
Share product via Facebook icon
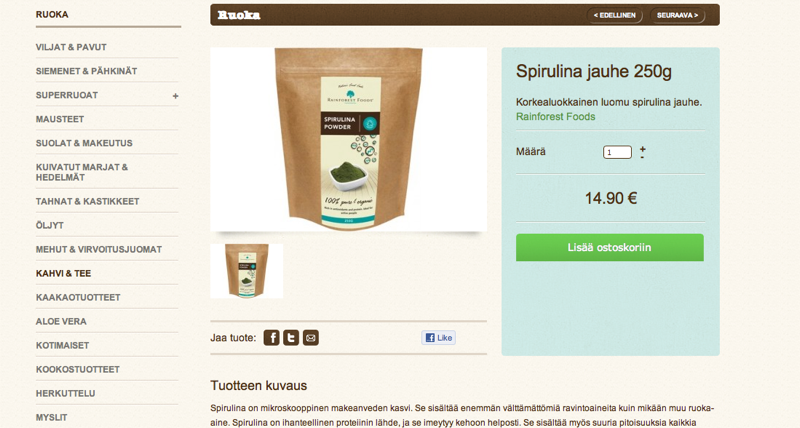(271, 338)
